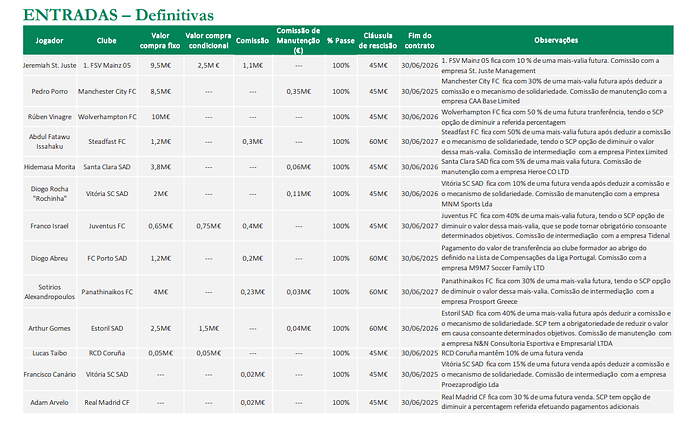The image size is (690, 433).
Task: Select the '% Passe' column header
Action: click(341, 40)
